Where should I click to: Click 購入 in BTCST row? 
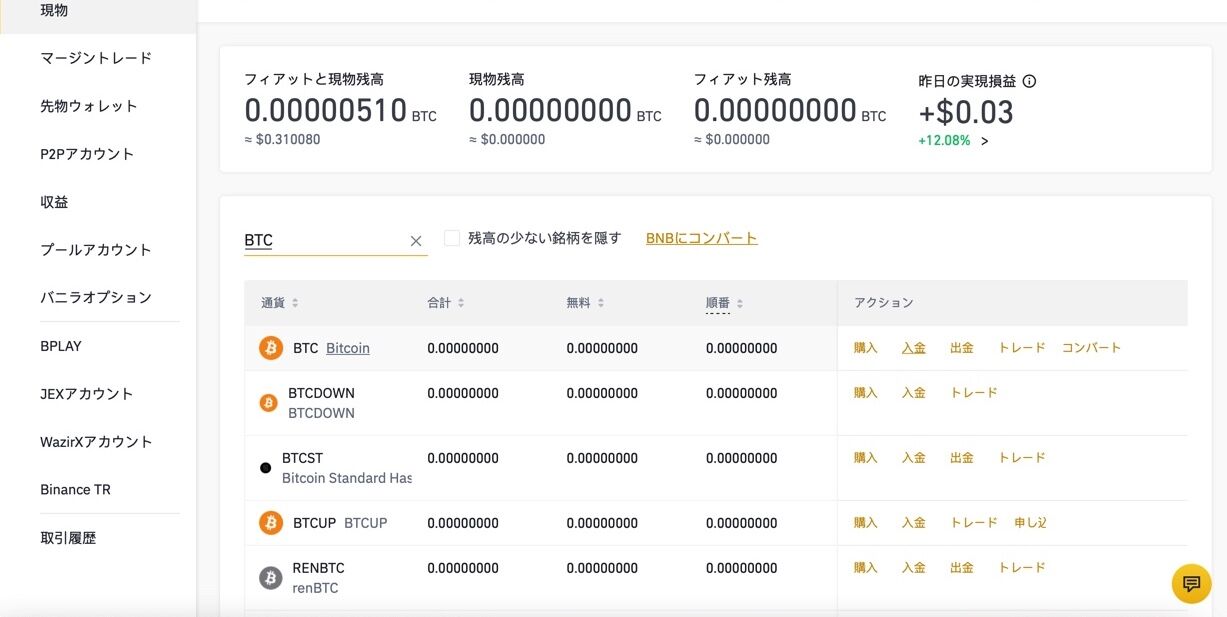coord(866,458)
